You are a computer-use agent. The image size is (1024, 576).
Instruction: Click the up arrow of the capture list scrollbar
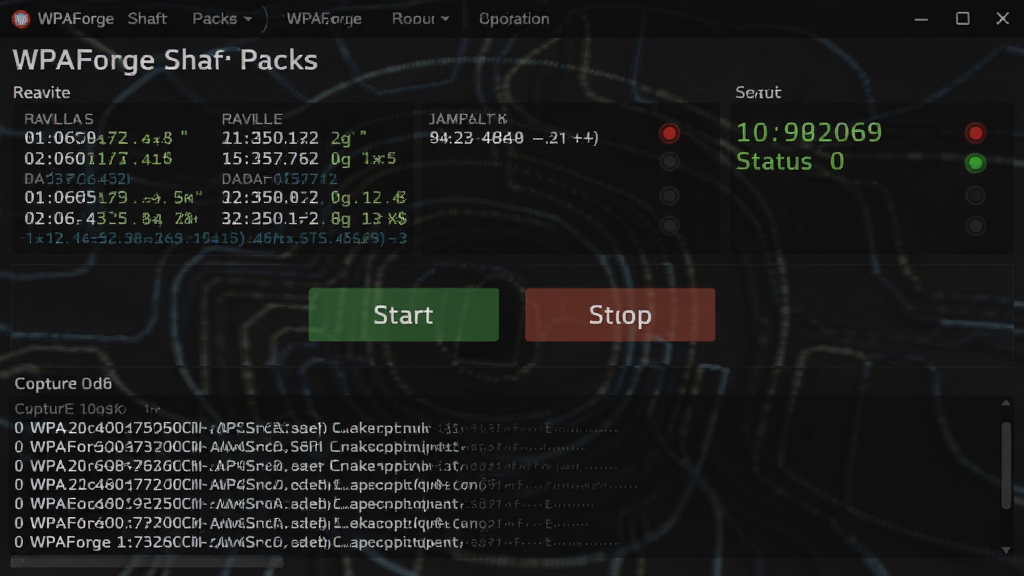click(x=1006, y=404)
